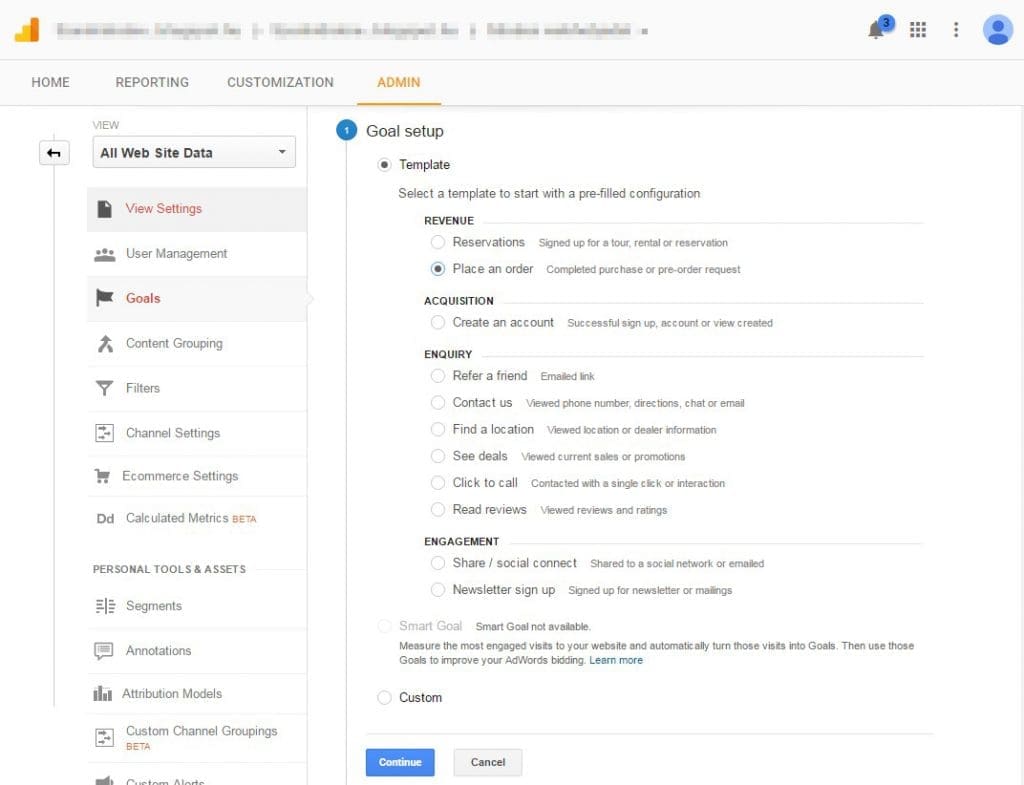This screenshot has height=785, width=1024.
Task: Select the Share / social connect template
Action: point(438,563)
